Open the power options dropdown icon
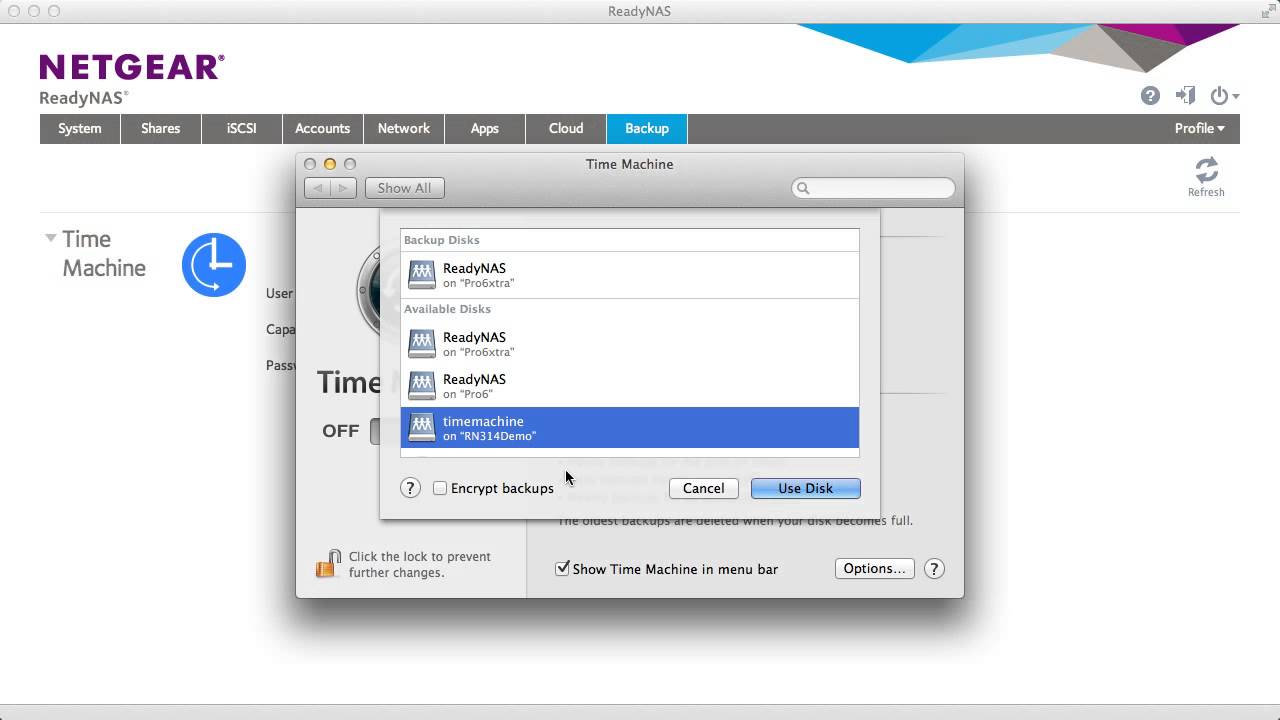 [x=1225, y=96]
